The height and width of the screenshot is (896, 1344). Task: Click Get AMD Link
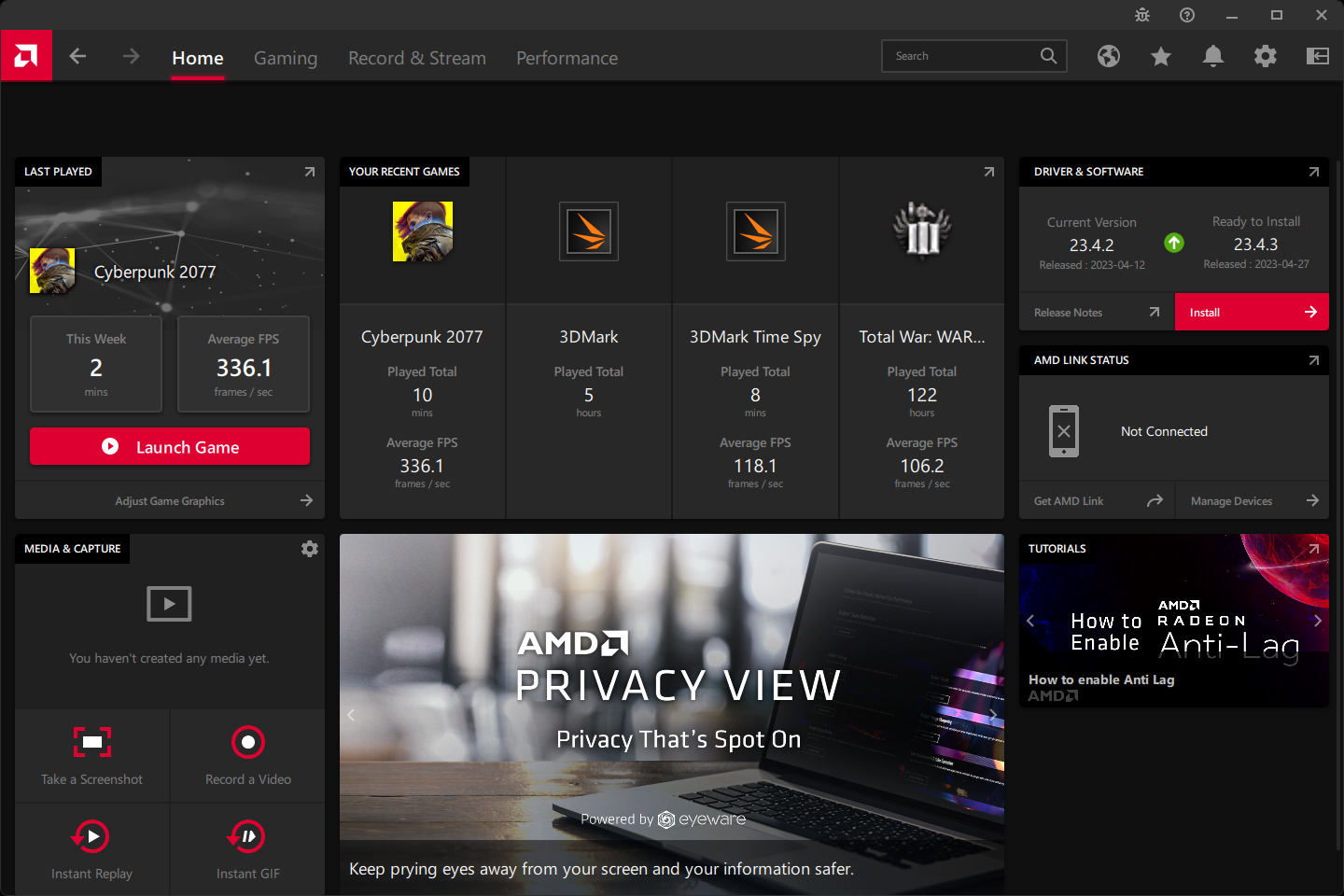coord(1097,501)
